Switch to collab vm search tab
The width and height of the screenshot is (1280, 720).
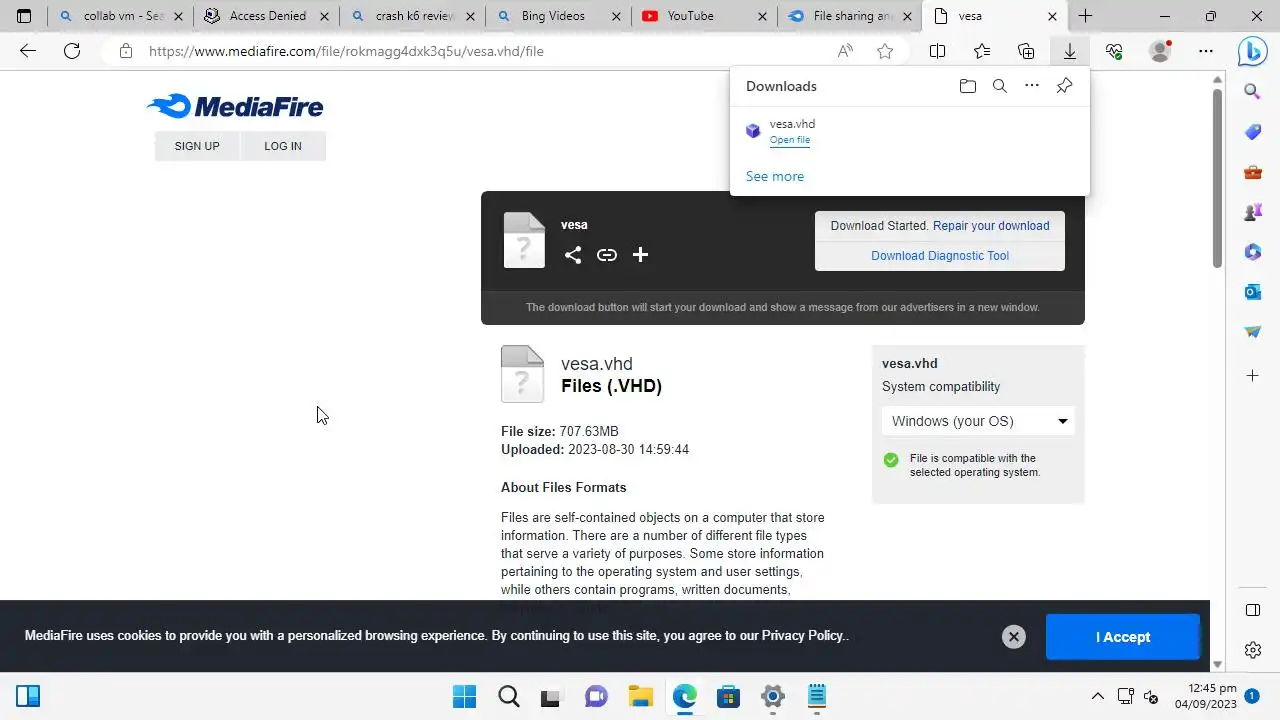(x=119, y=16)
